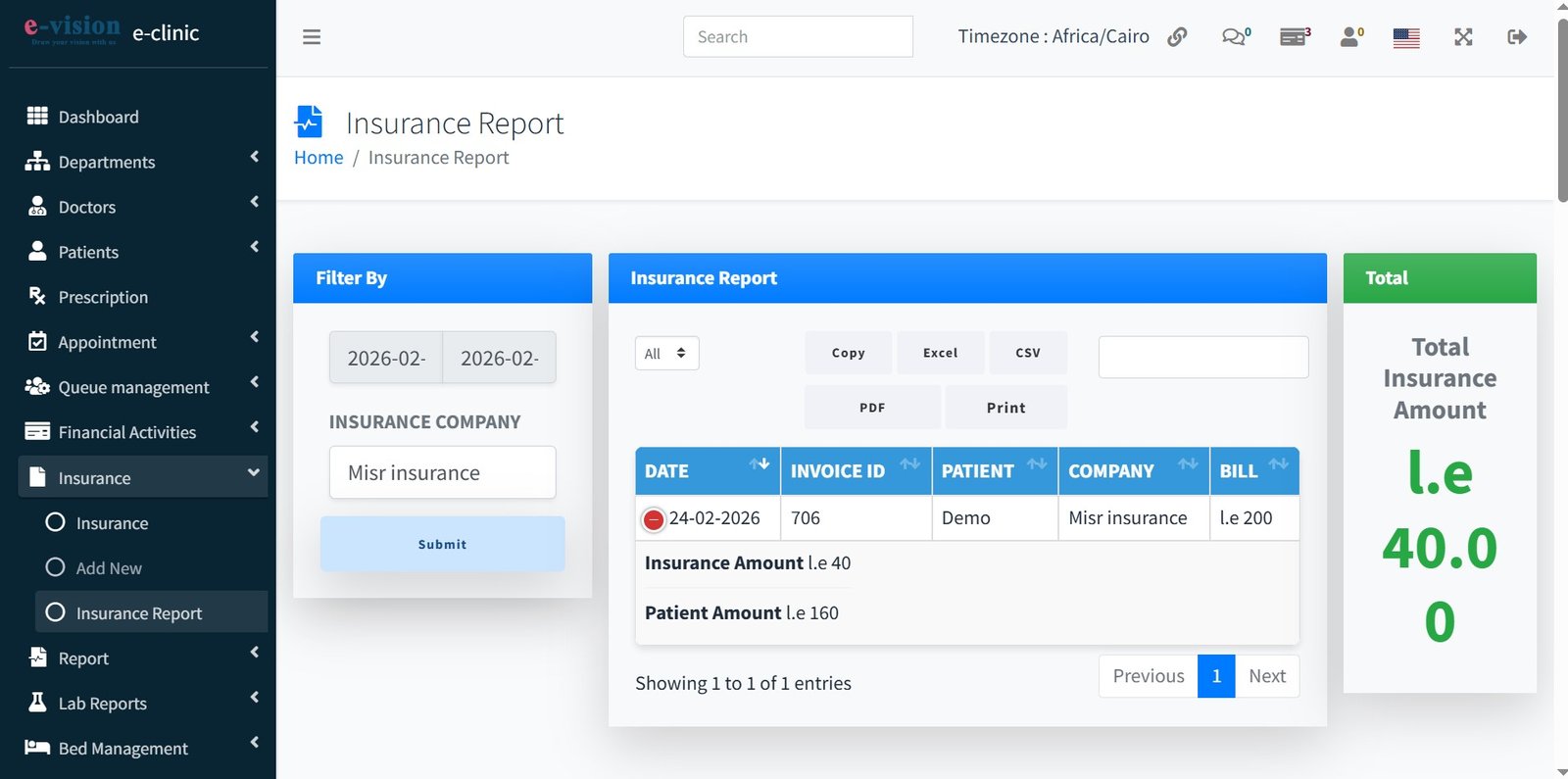The image size is (1568, 779).
Task: Go to the Home breadcrumb link
Action: click(x=318, y=158)
